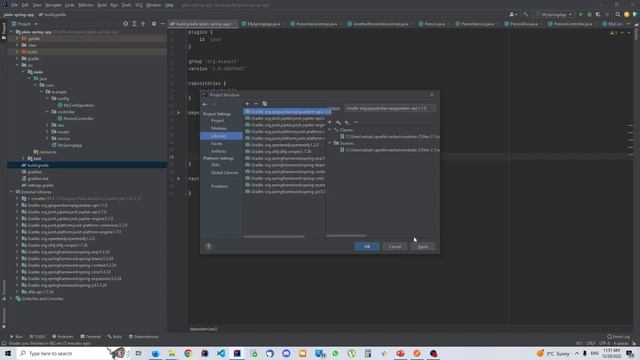
Task: Switch to PersonController.java editor tab
Action: point(572,24)
